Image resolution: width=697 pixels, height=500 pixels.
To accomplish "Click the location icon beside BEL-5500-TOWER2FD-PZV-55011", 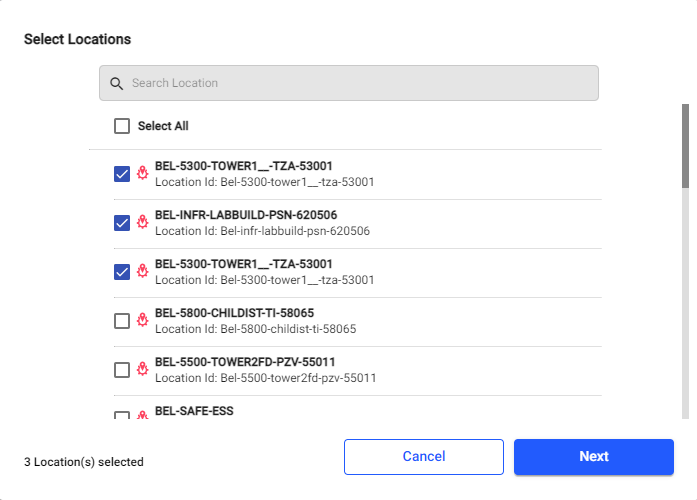I will (142, 369).
